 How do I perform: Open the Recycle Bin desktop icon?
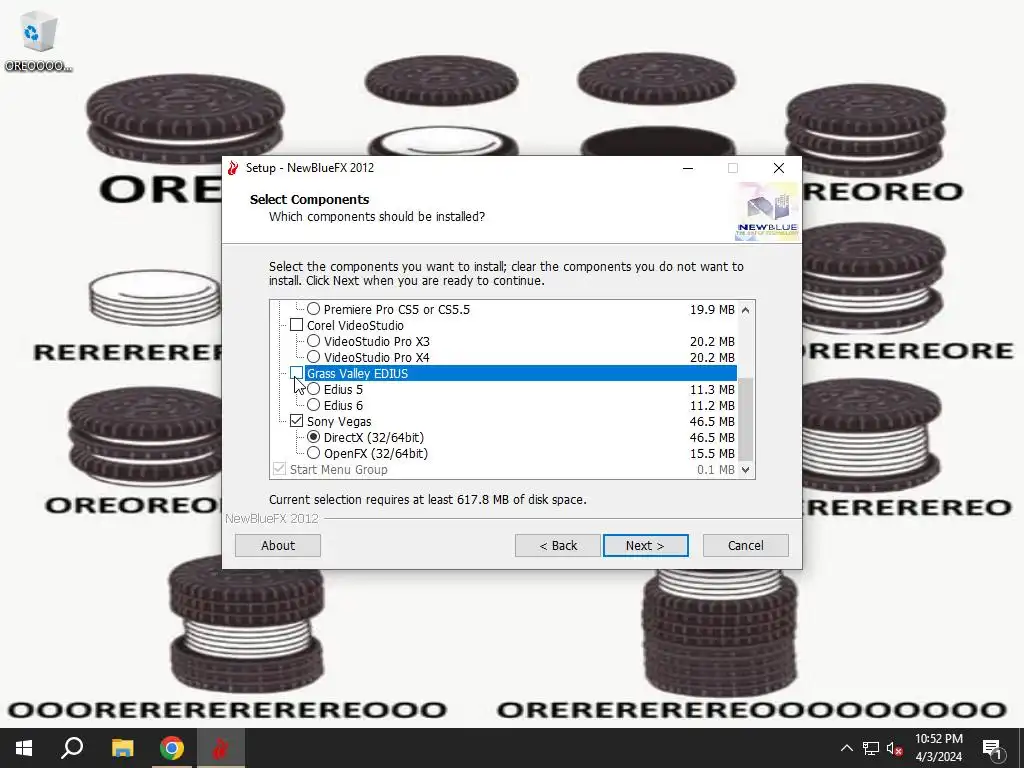point(38,42)
